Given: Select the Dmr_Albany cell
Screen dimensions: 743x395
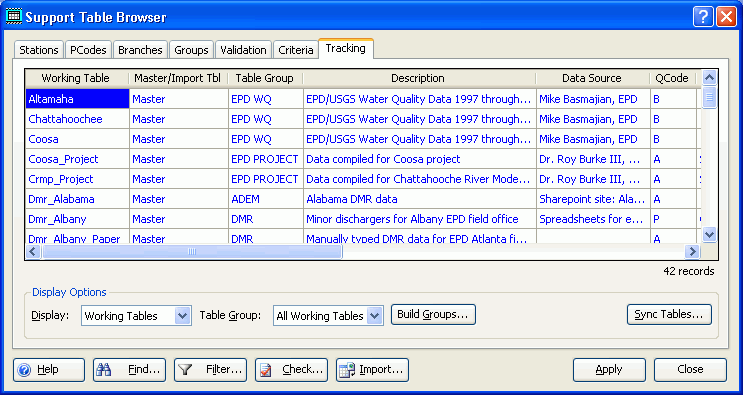Looking at the screenshot, I should [x=77, y=219].
